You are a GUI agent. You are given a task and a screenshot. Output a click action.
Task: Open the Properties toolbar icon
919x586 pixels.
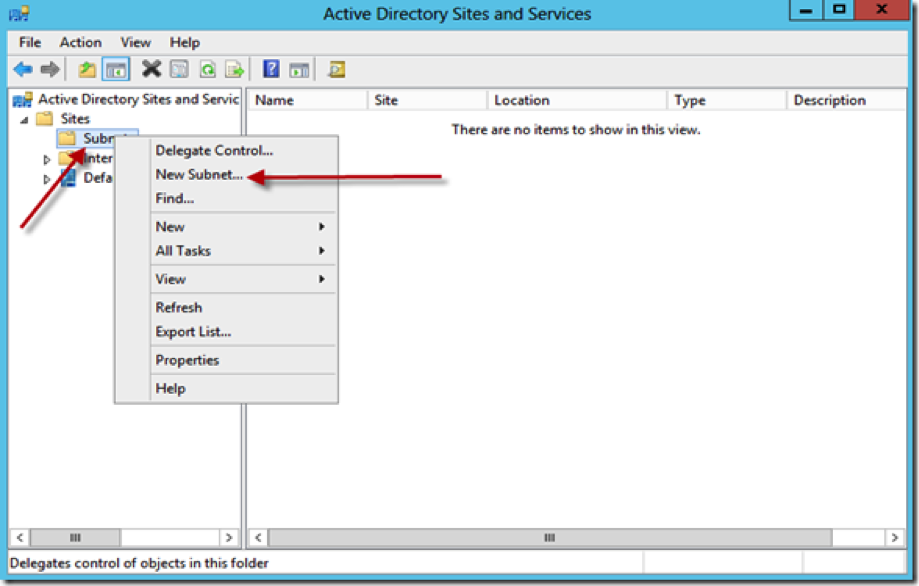[x=179, y=69]
